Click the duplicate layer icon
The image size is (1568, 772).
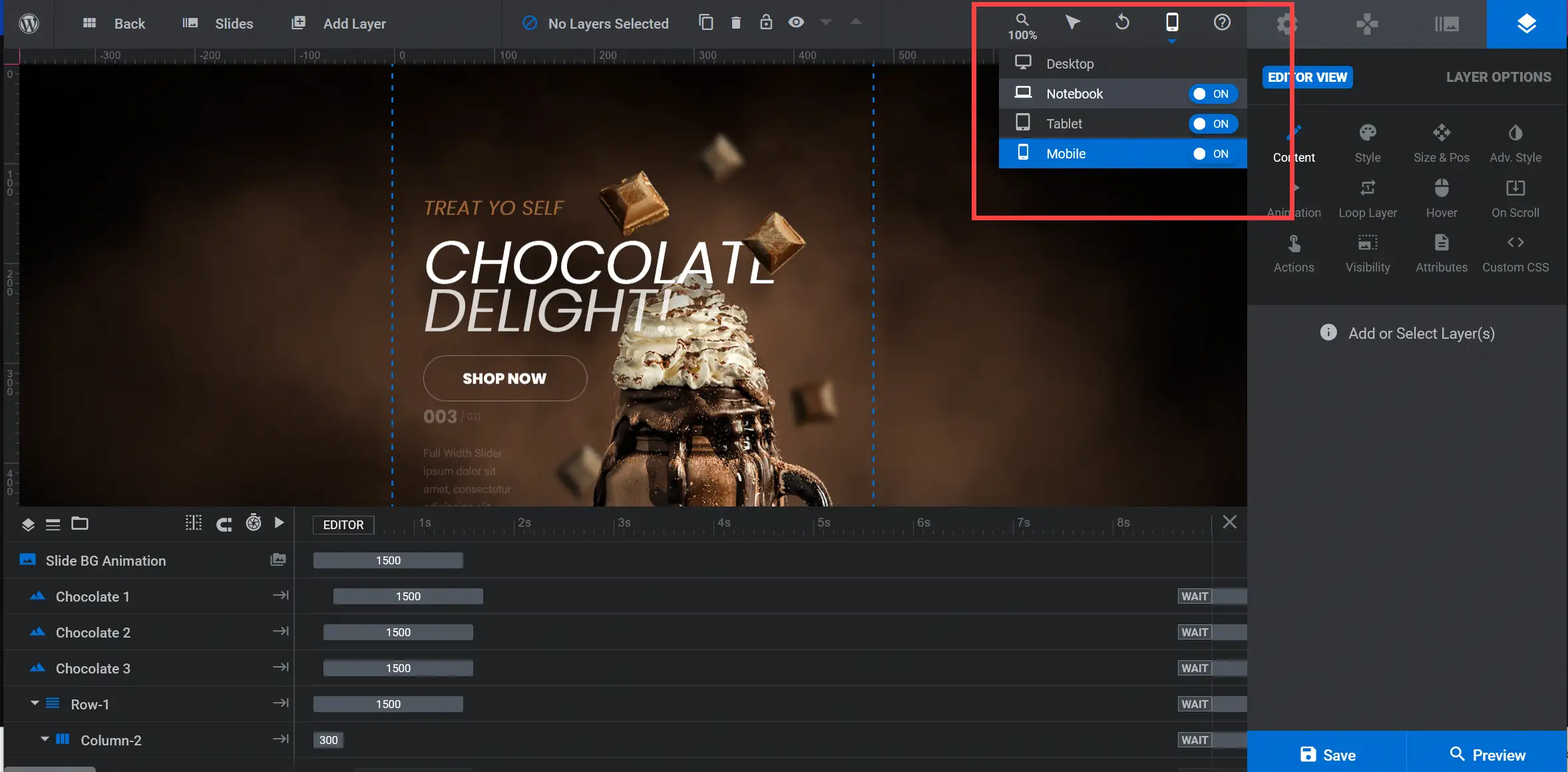coord(705,23)
